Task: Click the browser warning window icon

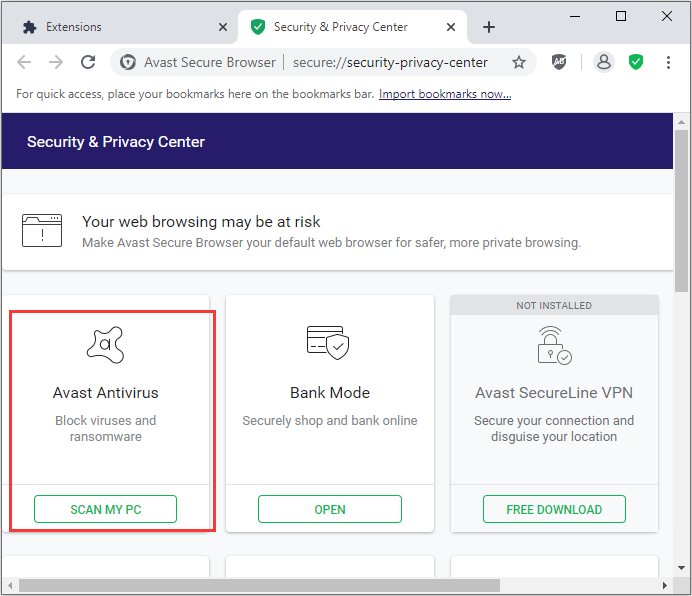Action: (42, 230)
